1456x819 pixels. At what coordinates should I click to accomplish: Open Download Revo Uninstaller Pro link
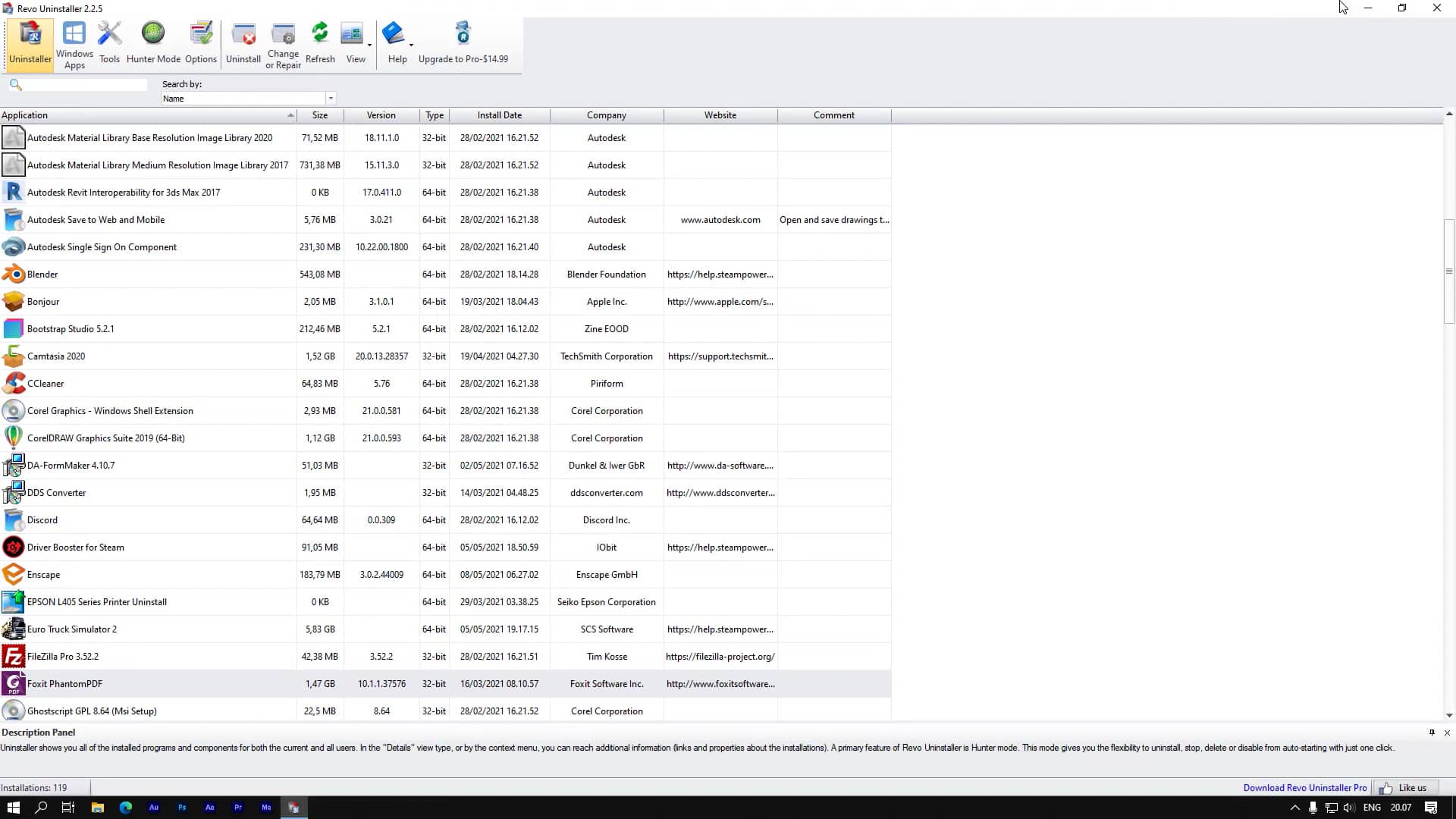[x=1304, y=787]
